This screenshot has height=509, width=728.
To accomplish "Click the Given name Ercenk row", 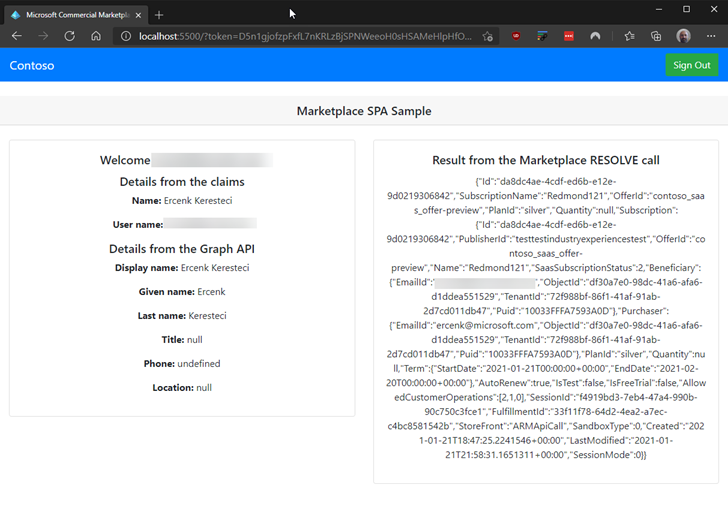I will [182, 292].
